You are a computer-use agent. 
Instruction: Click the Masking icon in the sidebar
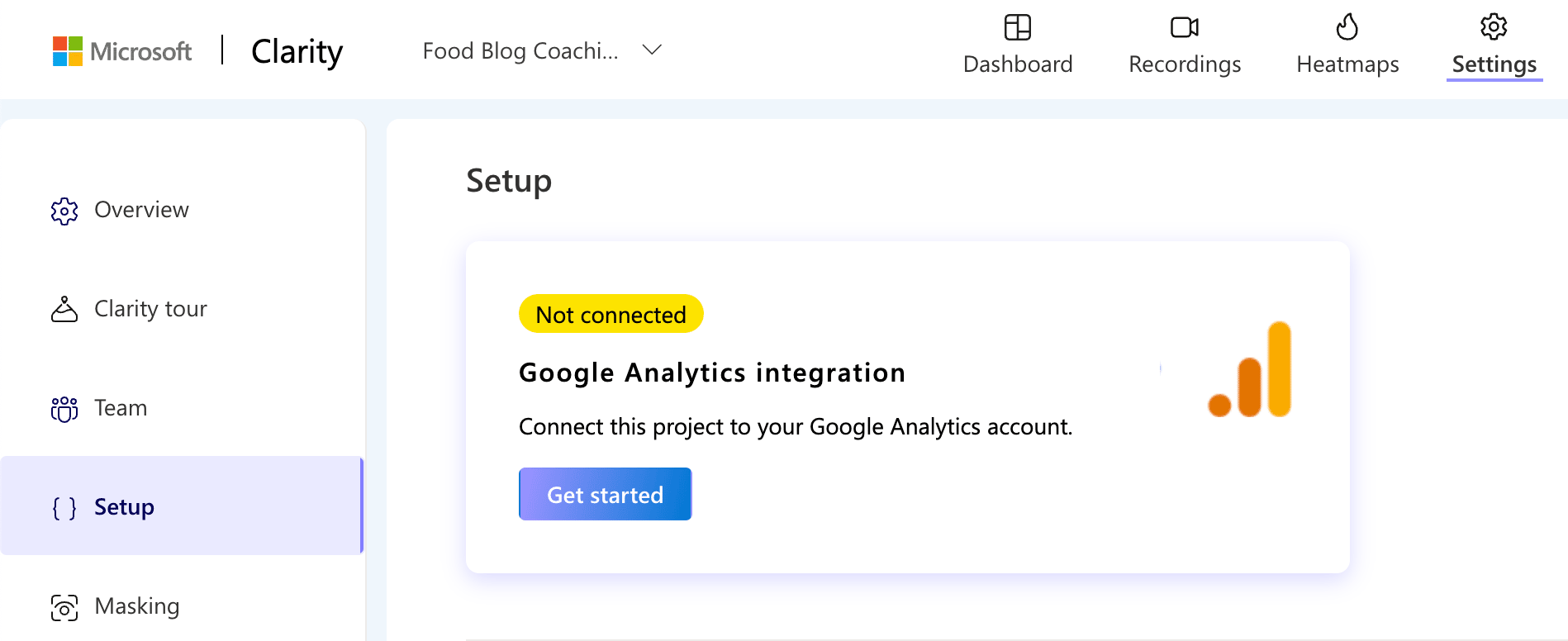64,607
